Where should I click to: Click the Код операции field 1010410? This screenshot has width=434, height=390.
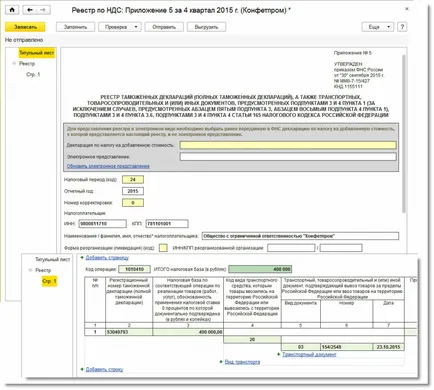[135, 269]
